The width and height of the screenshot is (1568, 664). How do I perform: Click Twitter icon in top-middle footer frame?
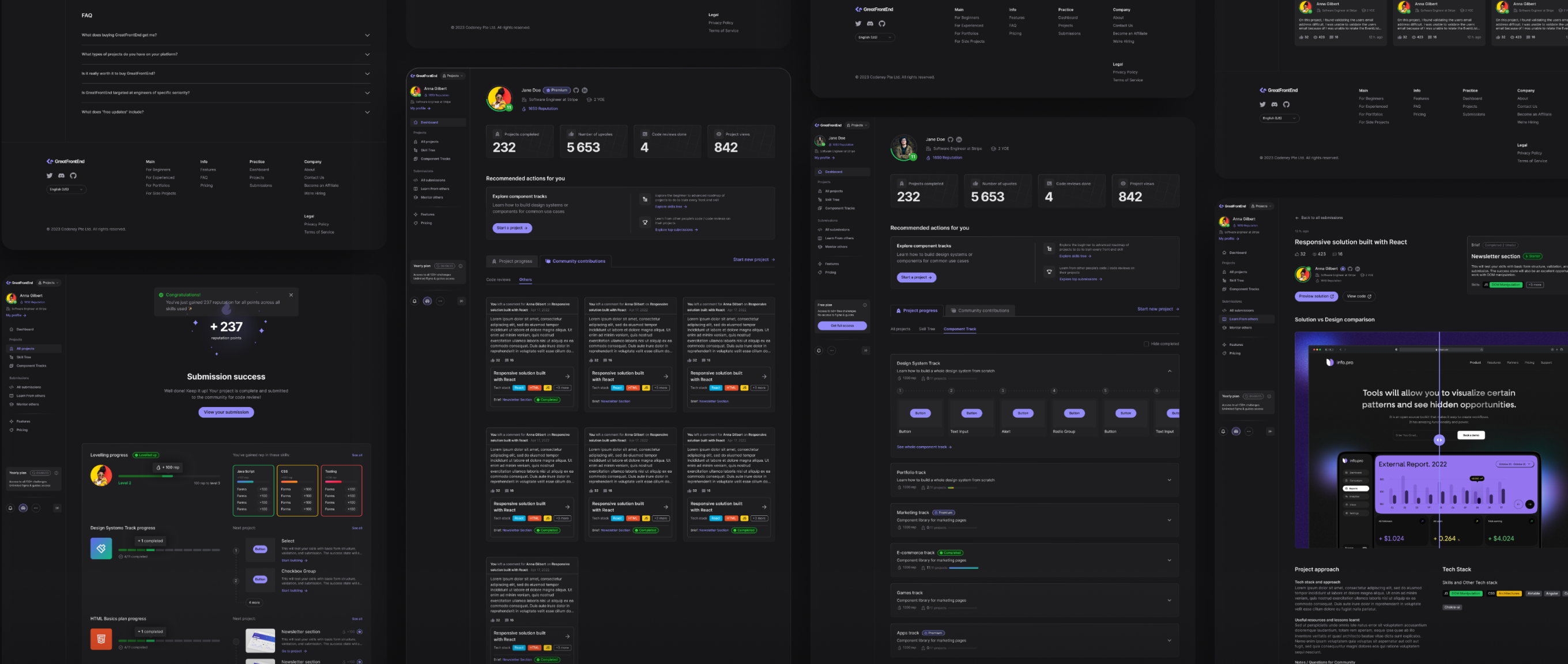858,24
